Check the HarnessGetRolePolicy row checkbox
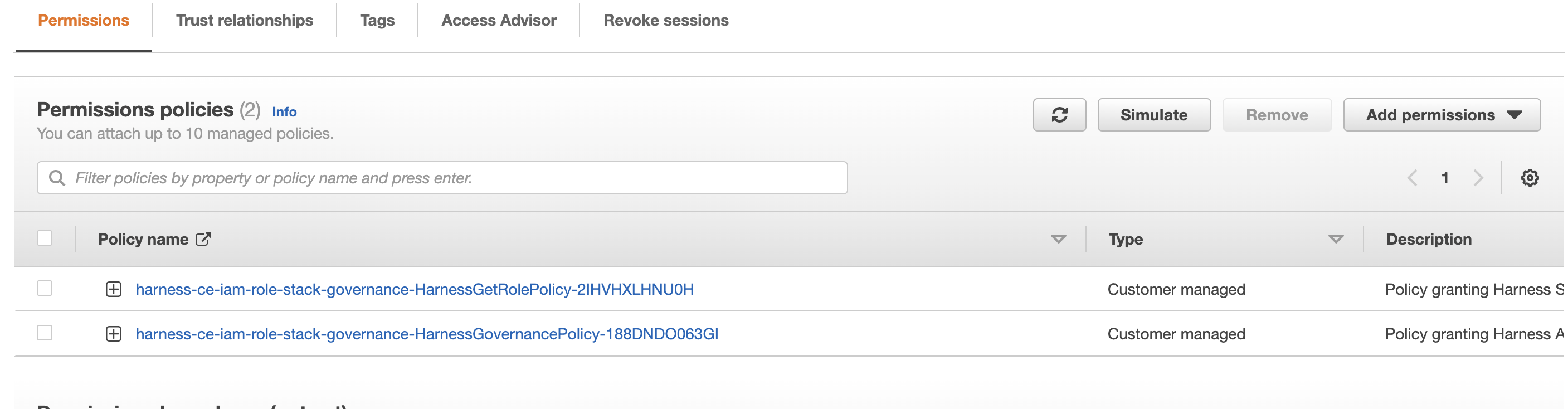The width and height of the screenshot is (1568, 409). click(x=45, y=288)
